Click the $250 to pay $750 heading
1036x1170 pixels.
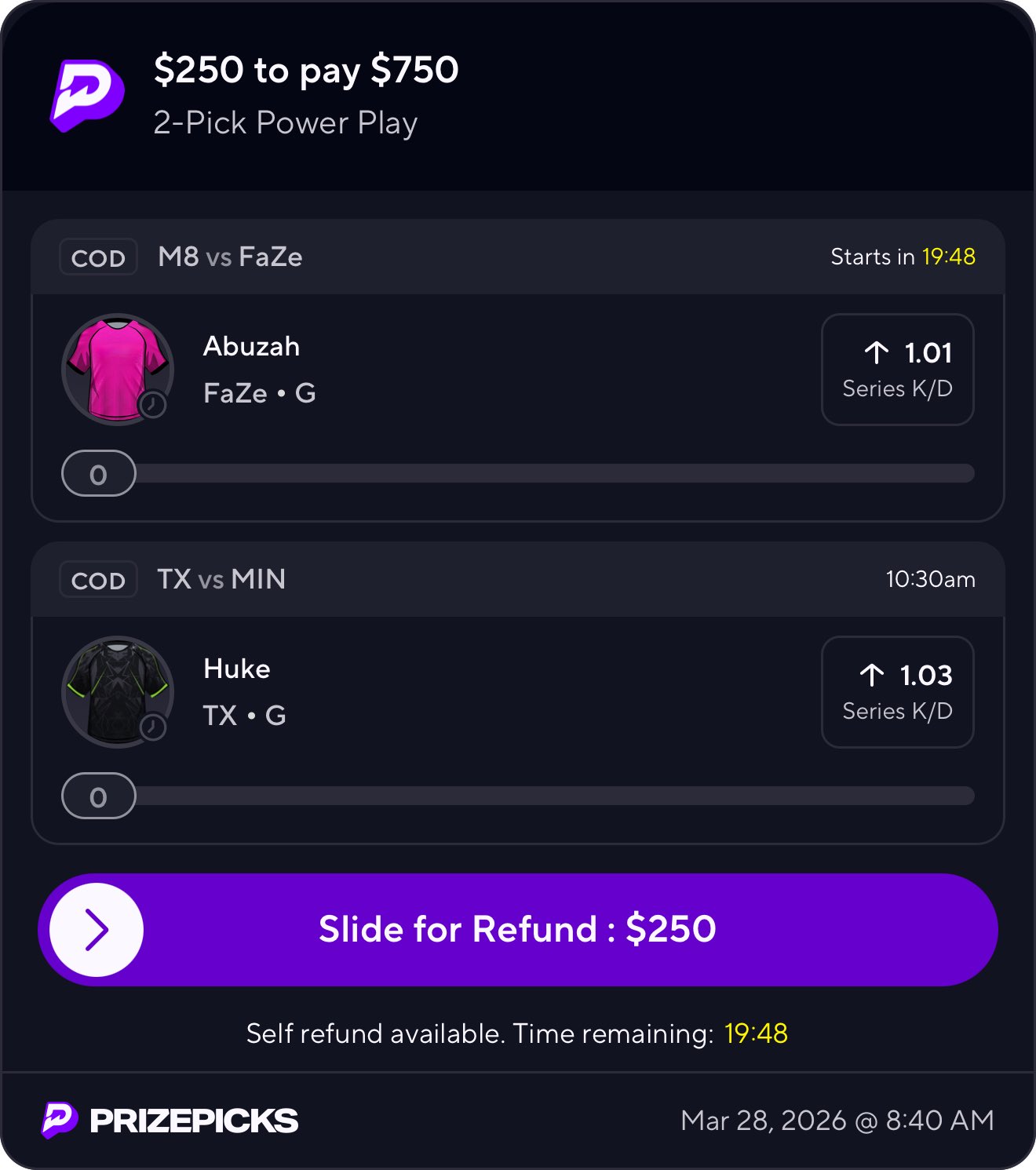click(306, 70)
